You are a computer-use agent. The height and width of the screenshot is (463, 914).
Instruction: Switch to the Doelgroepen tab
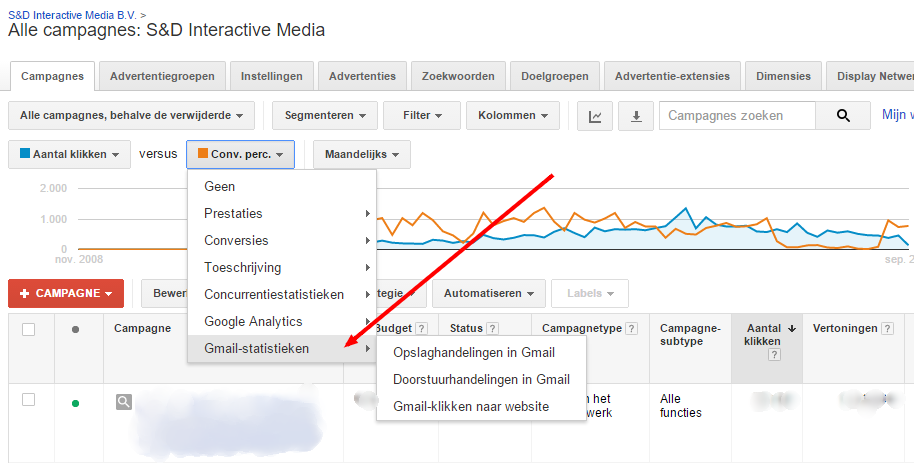tap(555, 76)
